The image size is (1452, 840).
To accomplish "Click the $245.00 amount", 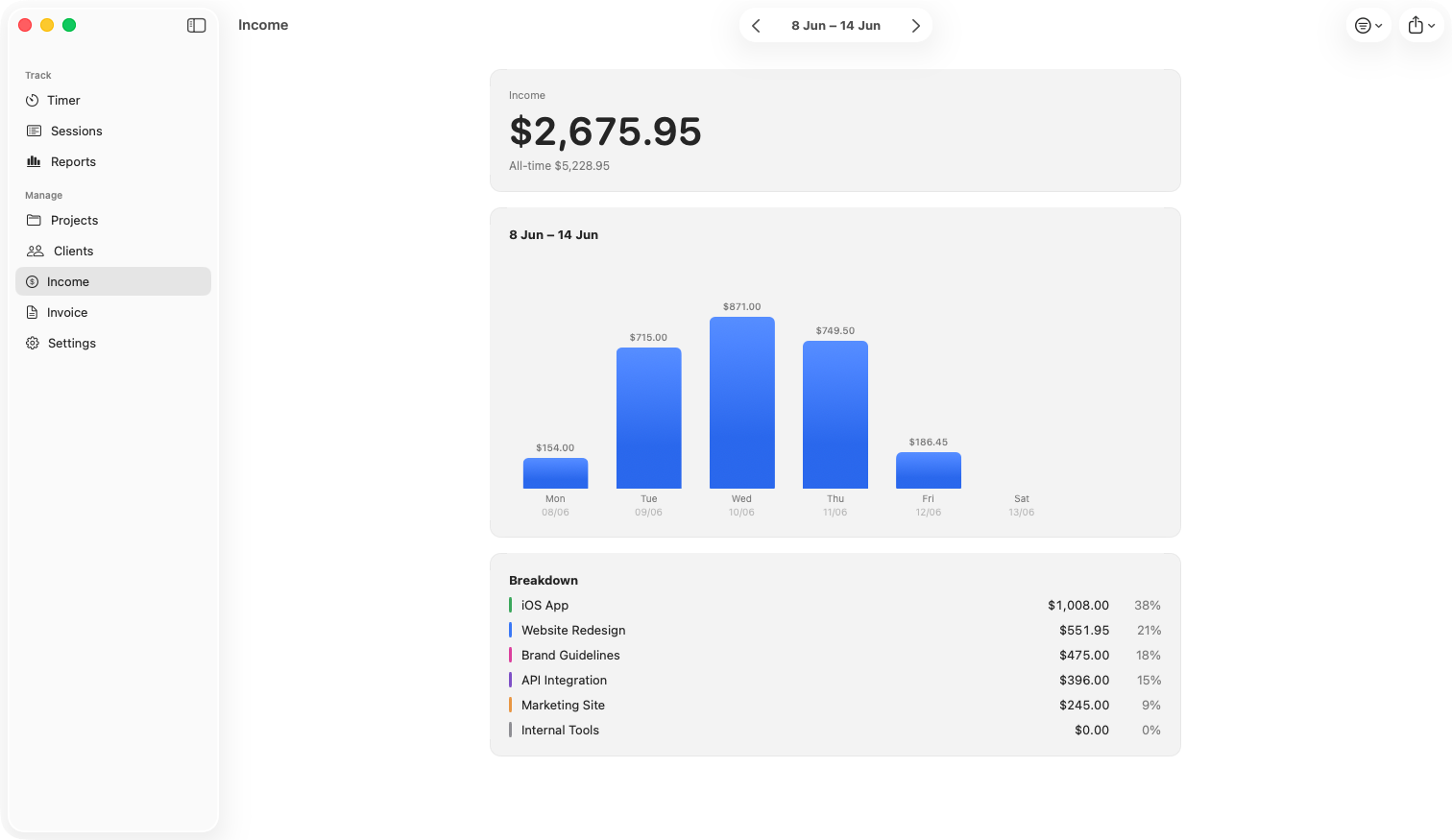I will click(1084, 706).
